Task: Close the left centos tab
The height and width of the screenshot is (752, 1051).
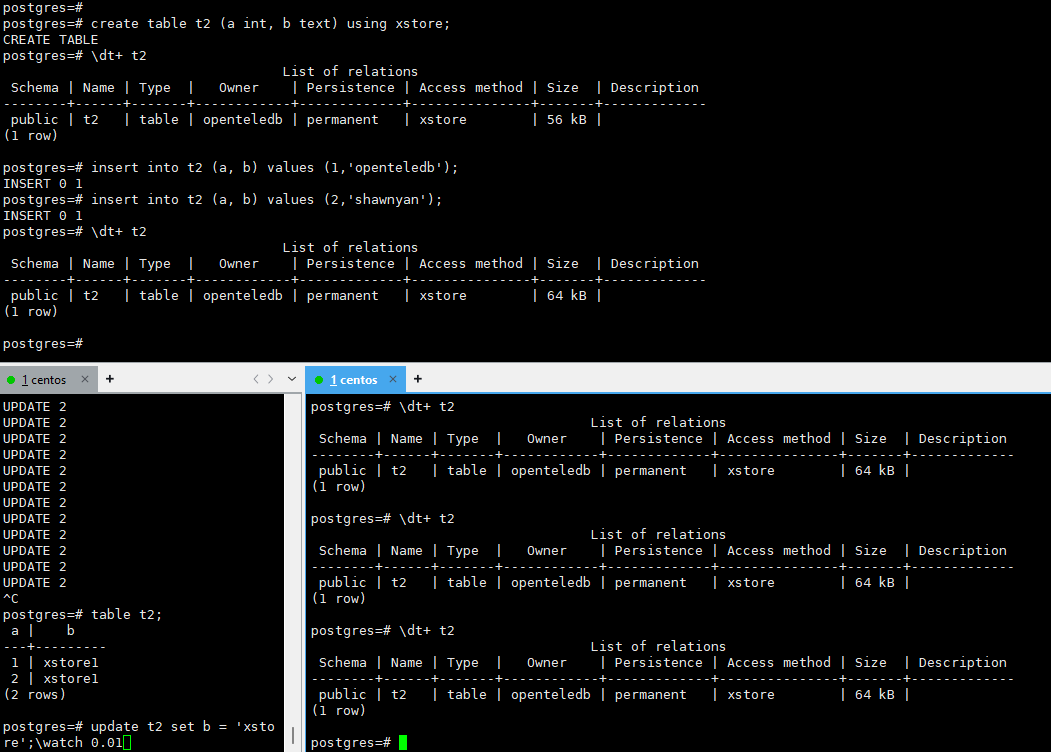Action: 84,379
